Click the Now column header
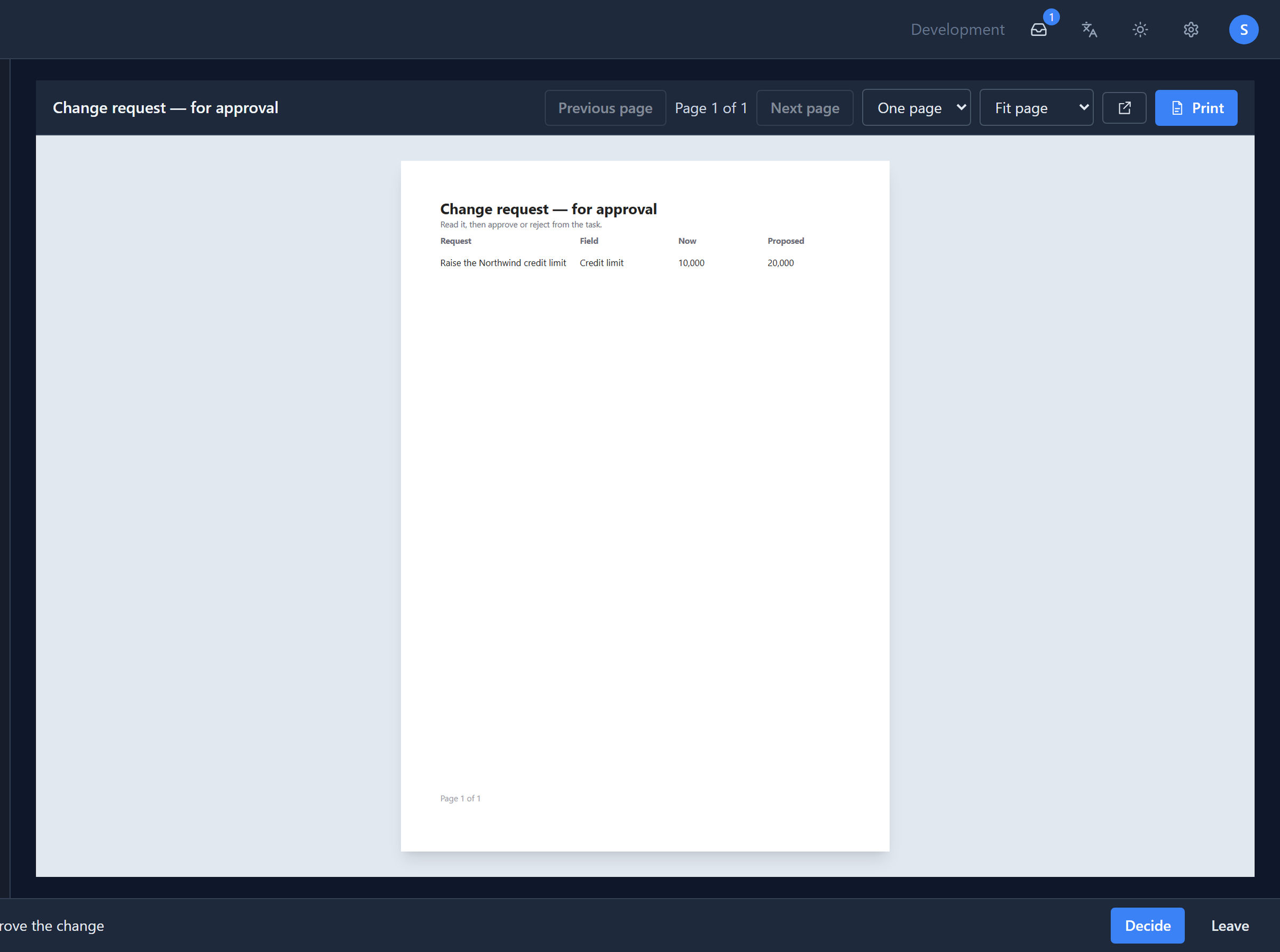1280x952 pixels. pos(687,241)
